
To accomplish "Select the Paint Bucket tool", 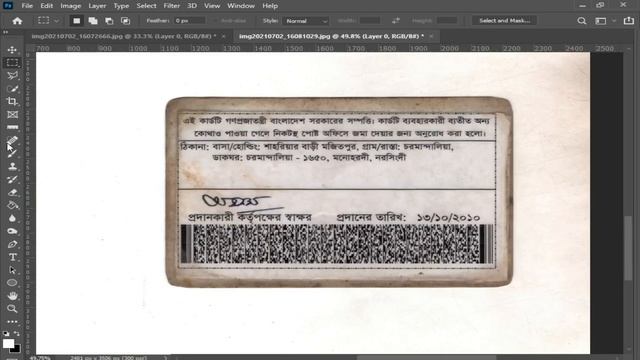I will coord(12,205).
